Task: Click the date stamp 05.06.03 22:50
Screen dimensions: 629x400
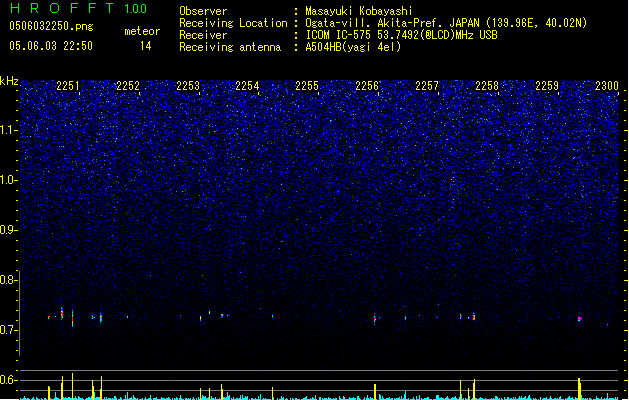Action: pos(51,46)
